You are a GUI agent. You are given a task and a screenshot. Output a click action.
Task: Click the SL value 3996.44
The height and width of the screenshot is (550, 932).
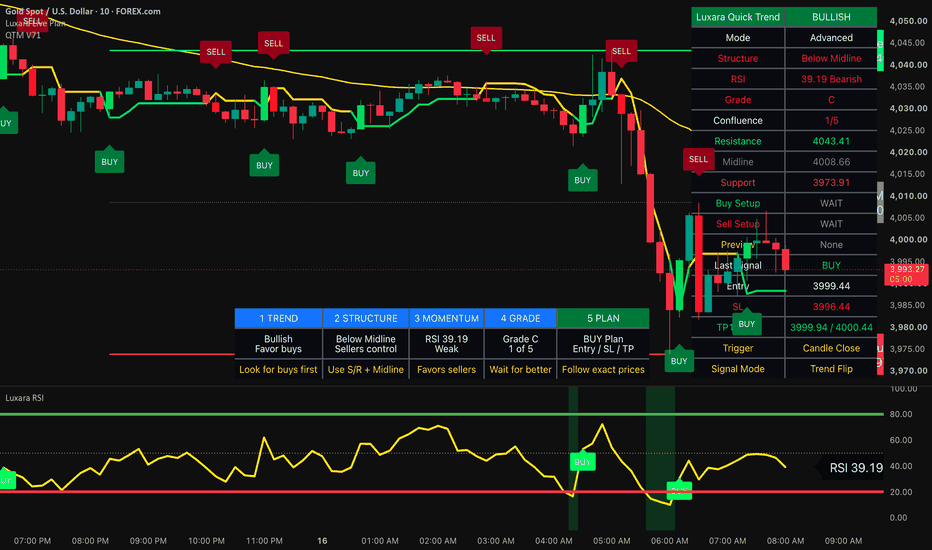point(831,307)
